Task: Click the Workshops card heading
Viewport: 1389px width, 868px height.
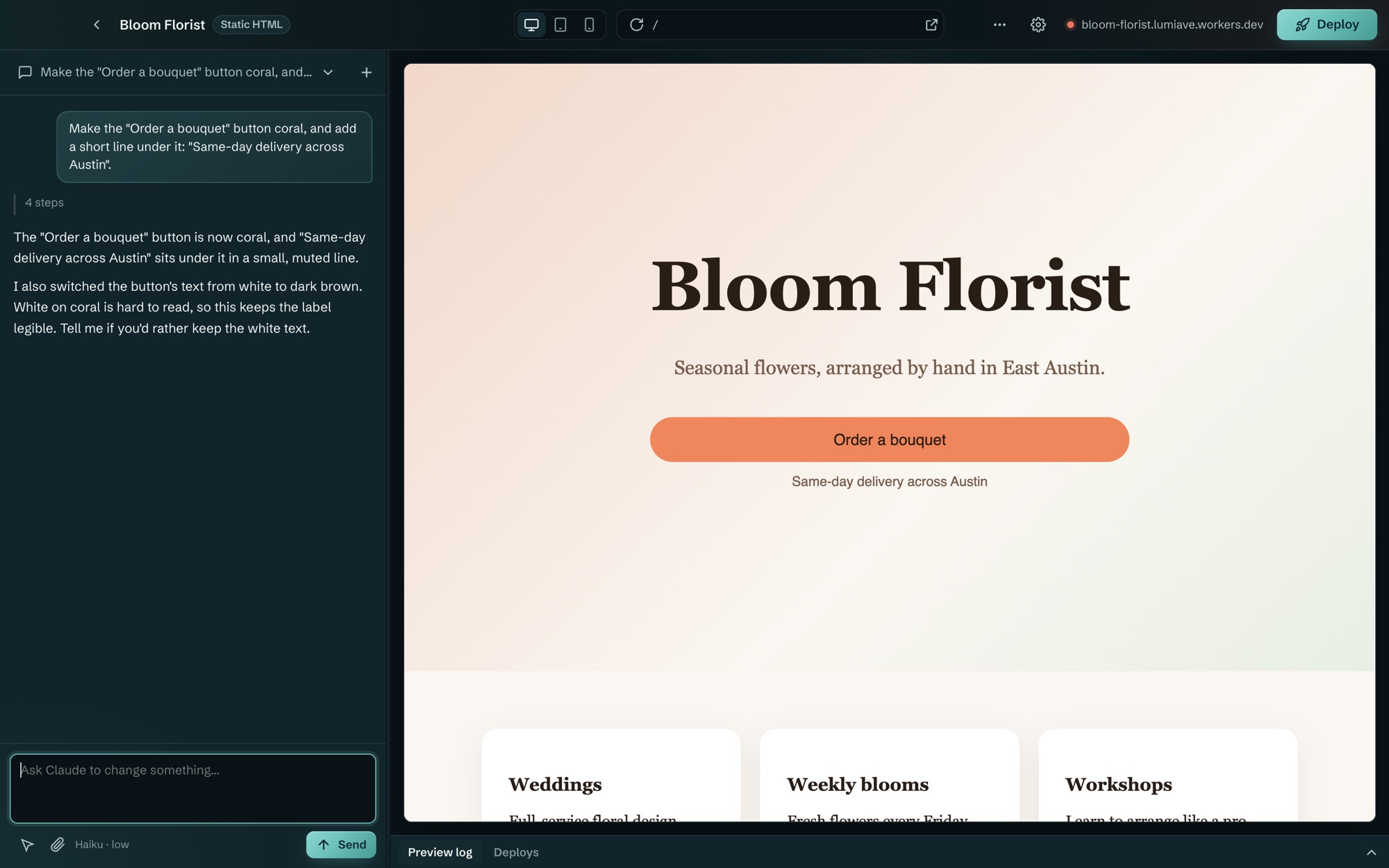Action: coord(1119,785)
